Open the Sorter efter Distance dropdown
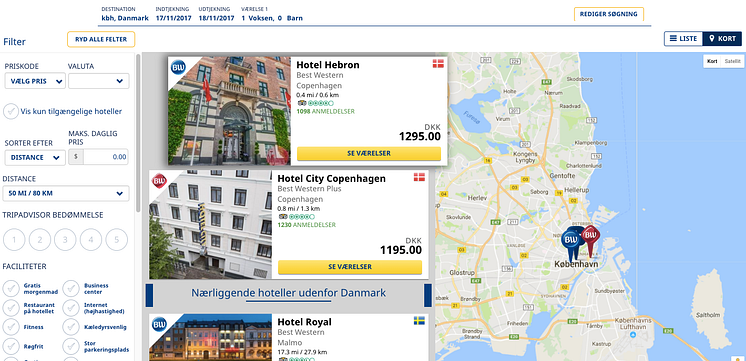The height and width of the screenshot is (361, 746). 35,157
